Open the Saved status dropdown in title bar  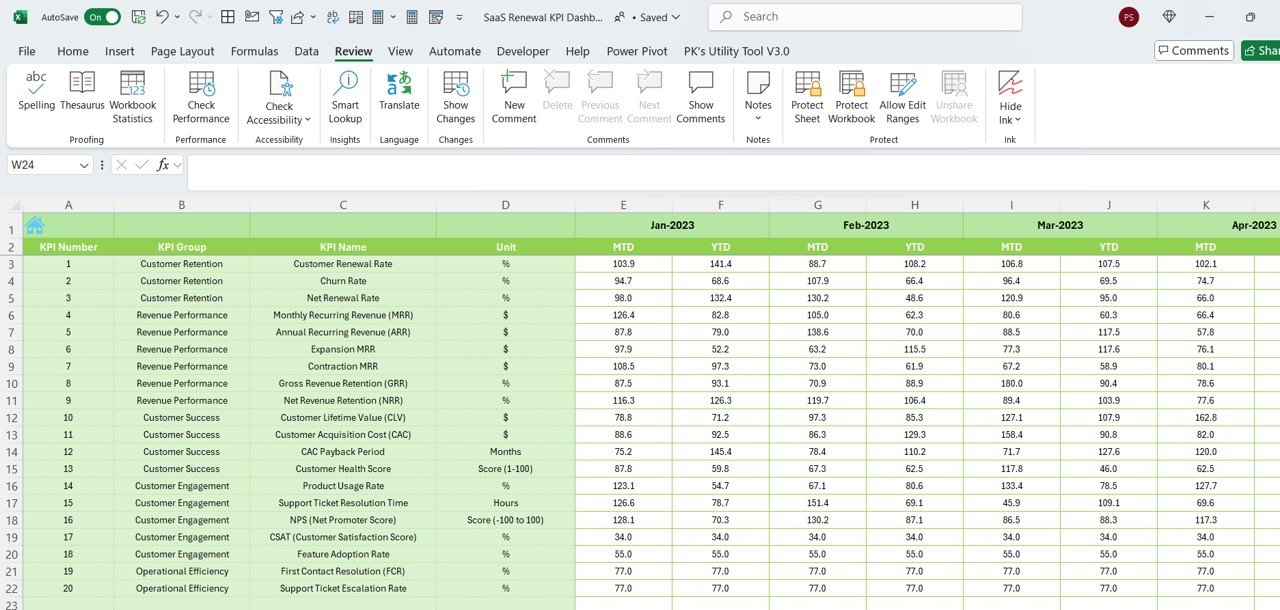point(660,17)
